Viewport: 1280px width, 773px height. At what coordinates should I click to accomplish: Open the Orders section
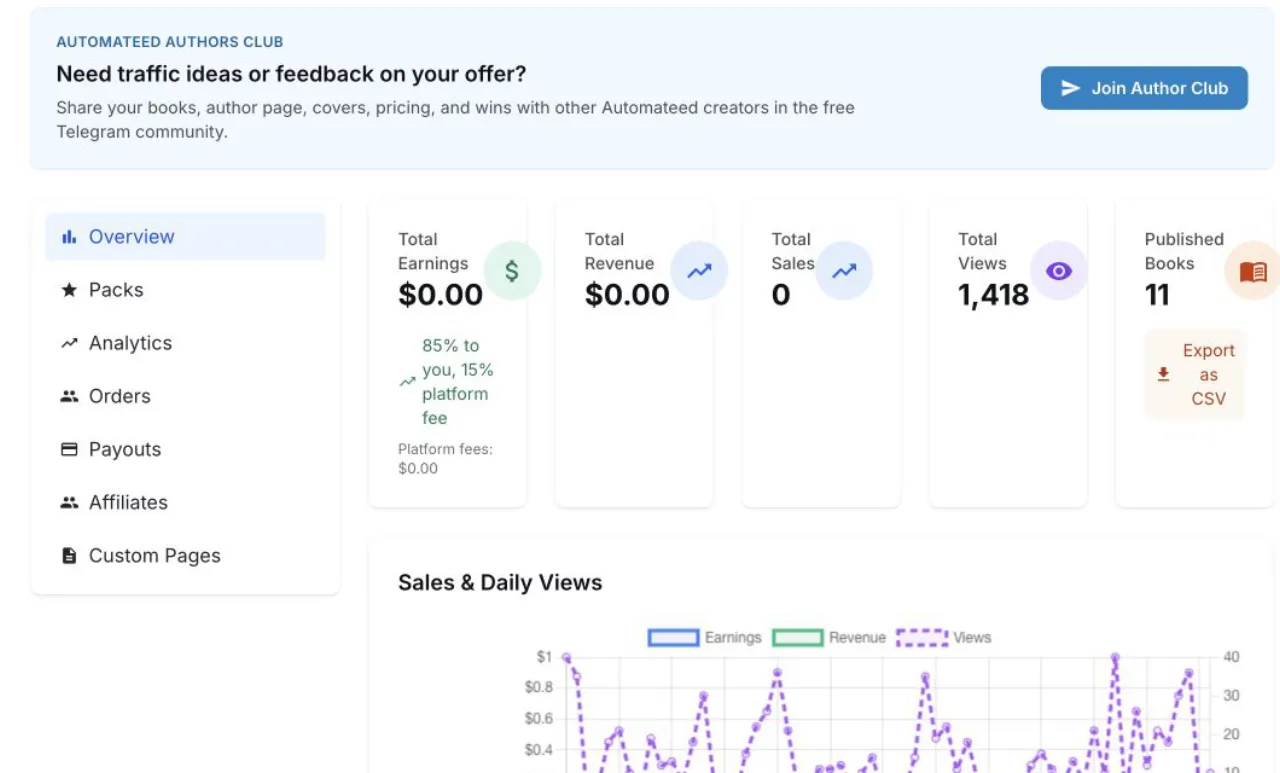coord(185,396)
